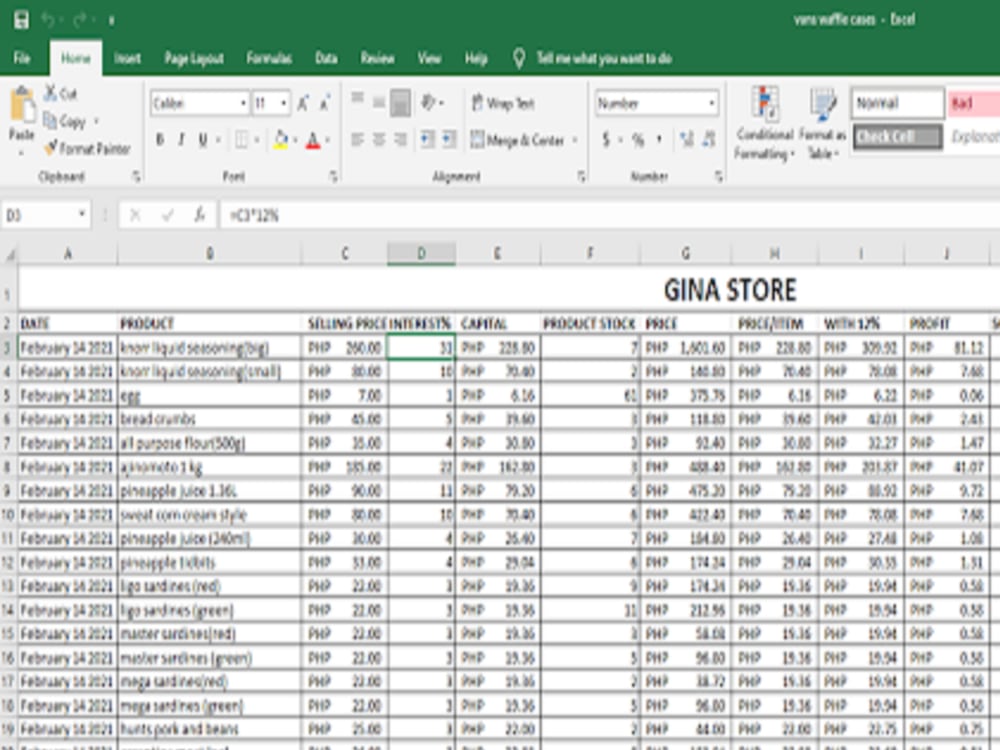1000x750 pixels.
Task: Toggle Wrap Text
Action: 503,103
